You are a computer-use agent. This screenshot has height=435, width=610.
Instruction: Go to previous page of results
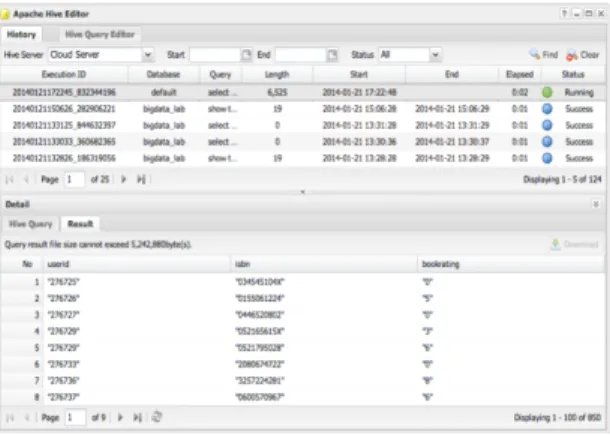pos(27,418)
